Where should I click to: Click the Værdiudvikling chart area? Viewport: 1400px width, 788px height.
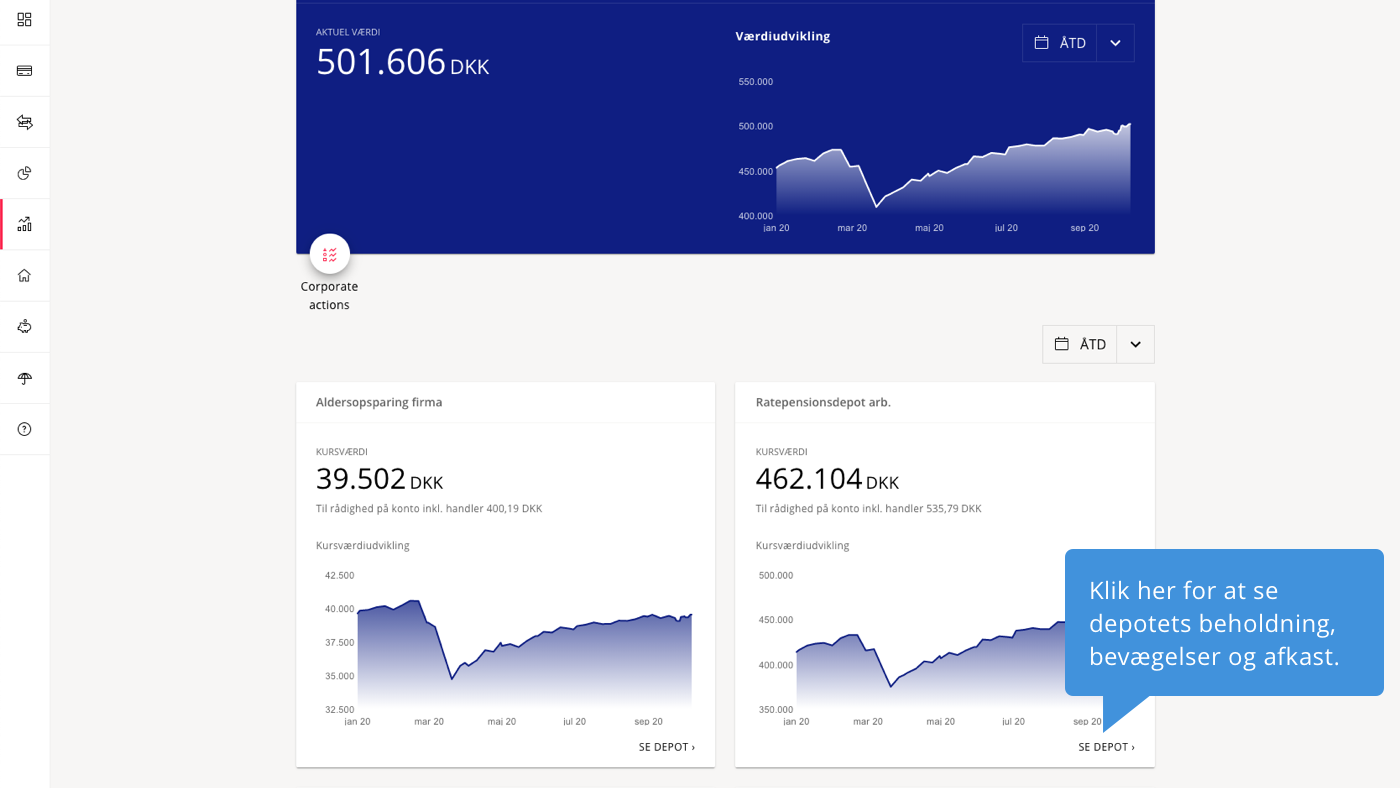click(934, 155)
